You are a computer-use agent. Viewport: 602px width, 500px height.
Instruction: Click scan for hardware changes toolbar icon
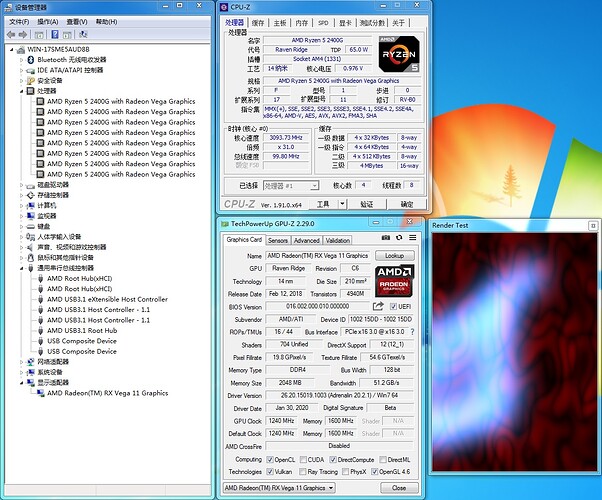tap(83, 35)
